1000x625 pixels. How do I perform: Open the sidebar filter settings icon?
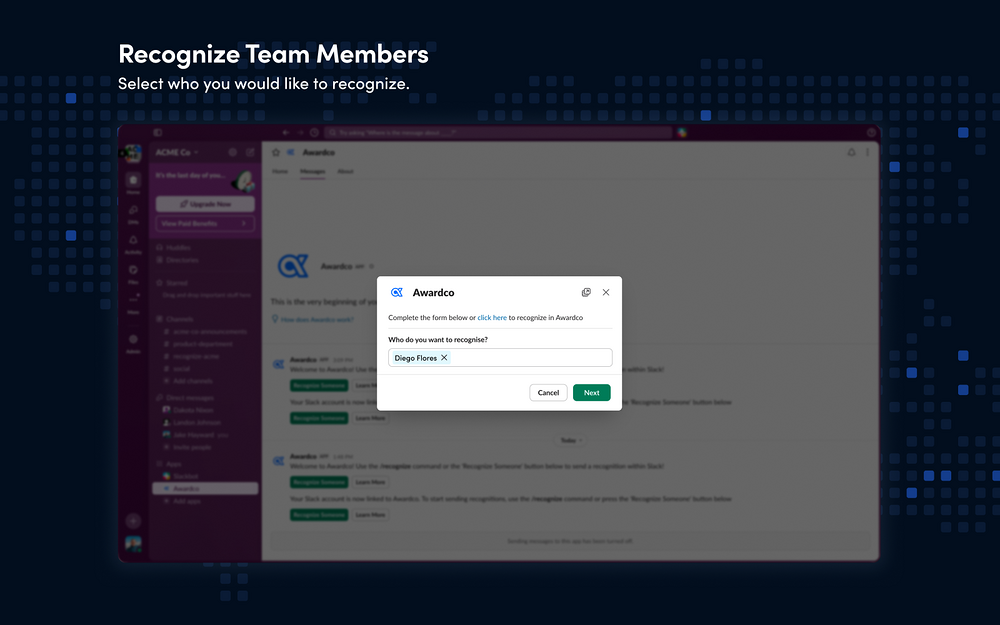click(x=233, y=152)
